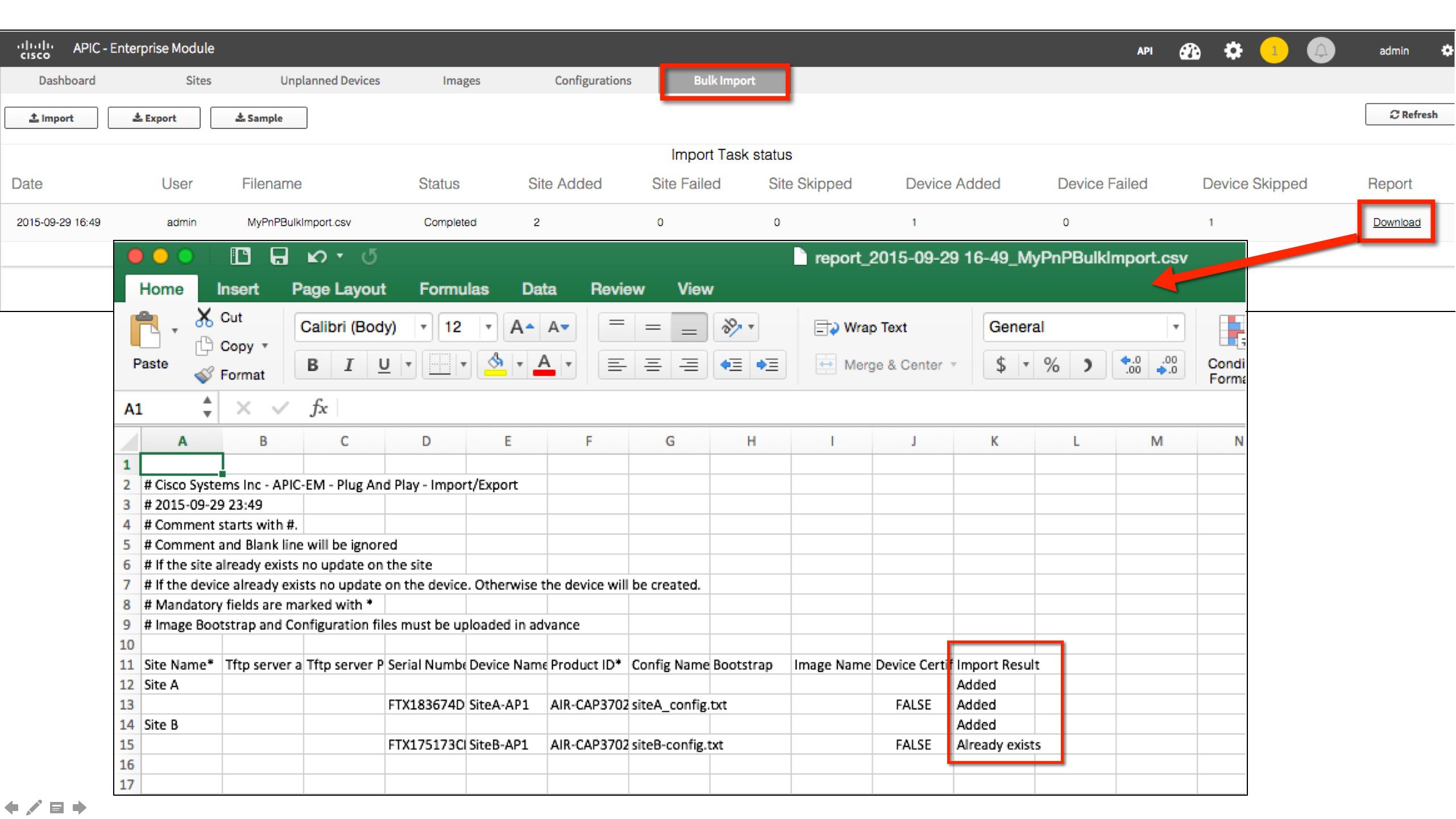The width and height of the screenshot is (1456, 819).
Task: Open the dashboard gauge icon in header
Action: point(1189,51)
